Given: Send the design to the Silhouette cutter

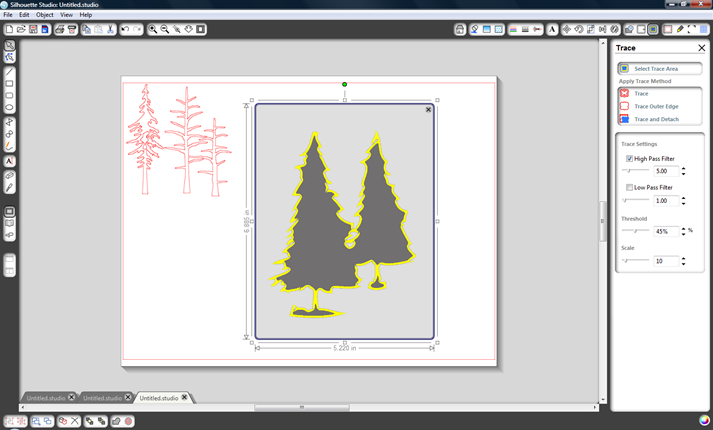Looking at the screenshot, I should 72,30.
